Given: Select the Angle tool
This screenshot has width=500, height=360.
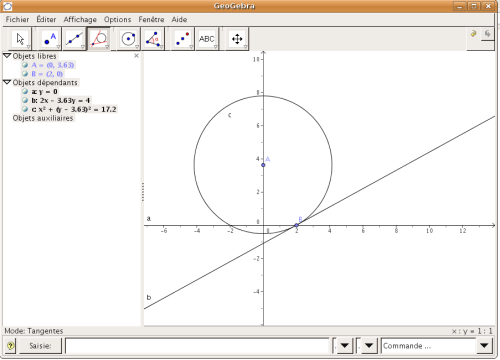Looking at the screenshot, I should click(153, 39).
